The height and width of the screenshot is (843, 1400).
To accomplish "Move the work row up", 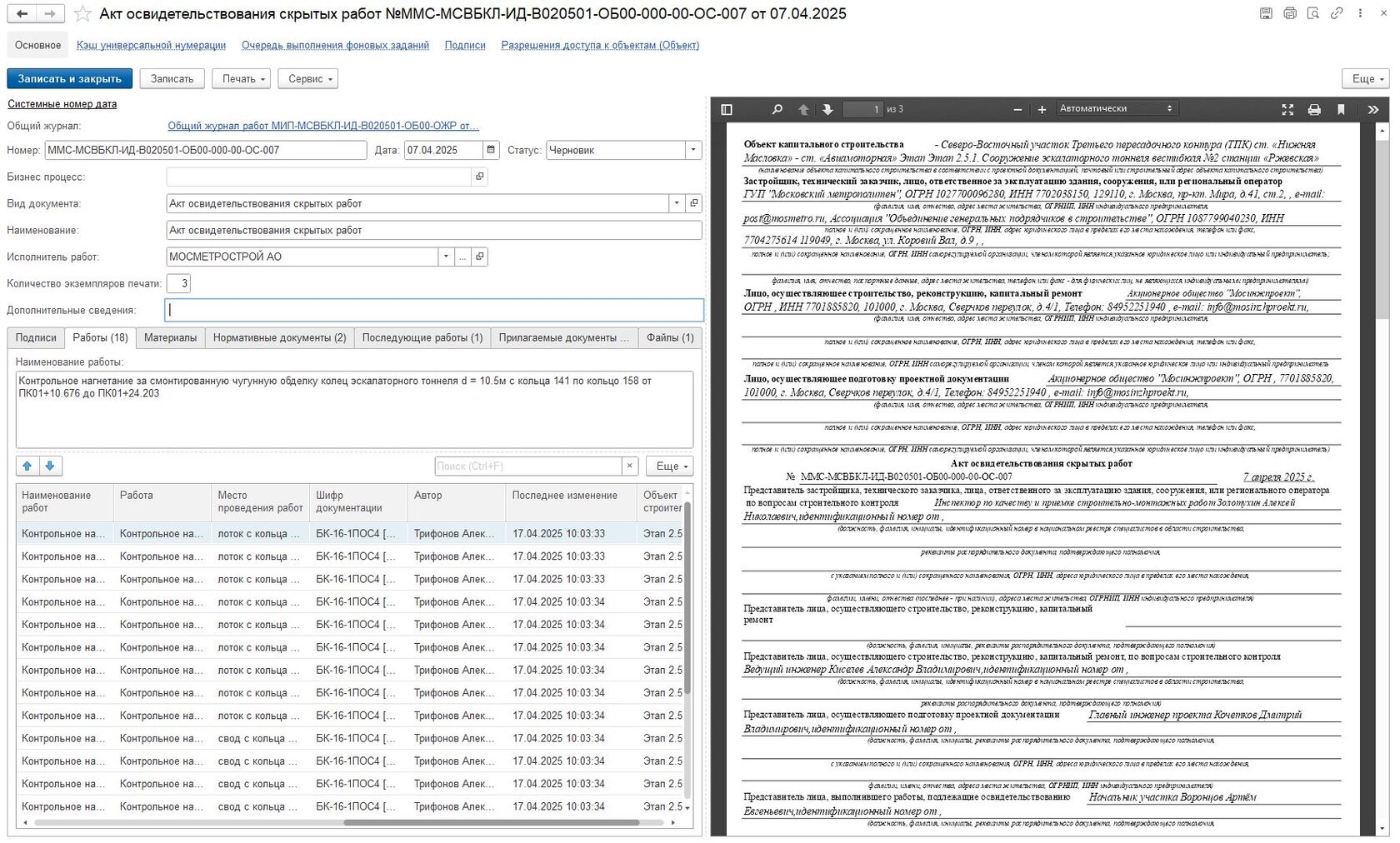I will (x=27, y=466).
